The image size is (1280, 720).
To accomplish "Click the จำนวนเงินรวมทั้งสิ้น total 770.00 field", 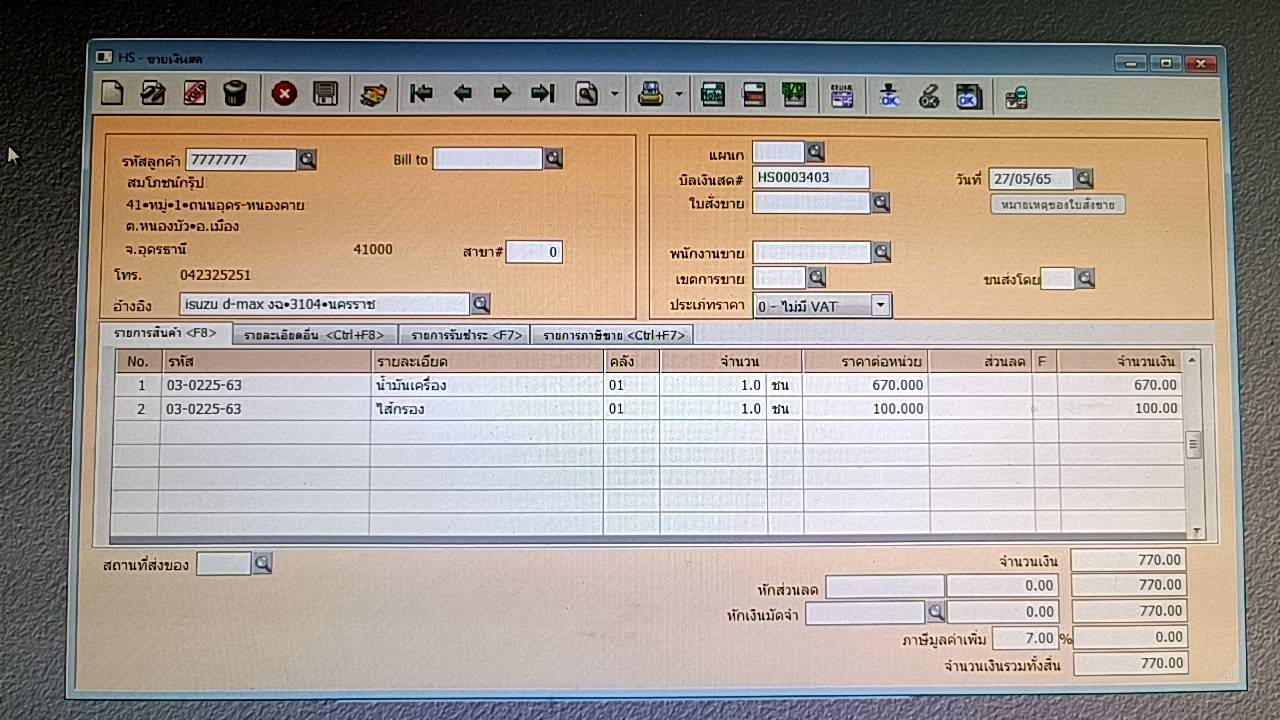I will point(1130,663).
